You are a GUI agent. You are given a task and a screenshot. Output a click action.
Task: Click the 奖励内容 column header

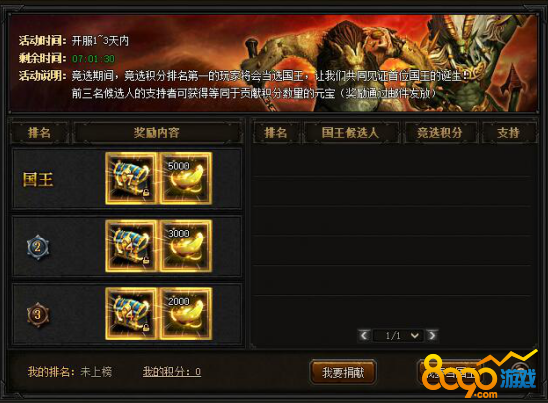(x=157, y=133)
